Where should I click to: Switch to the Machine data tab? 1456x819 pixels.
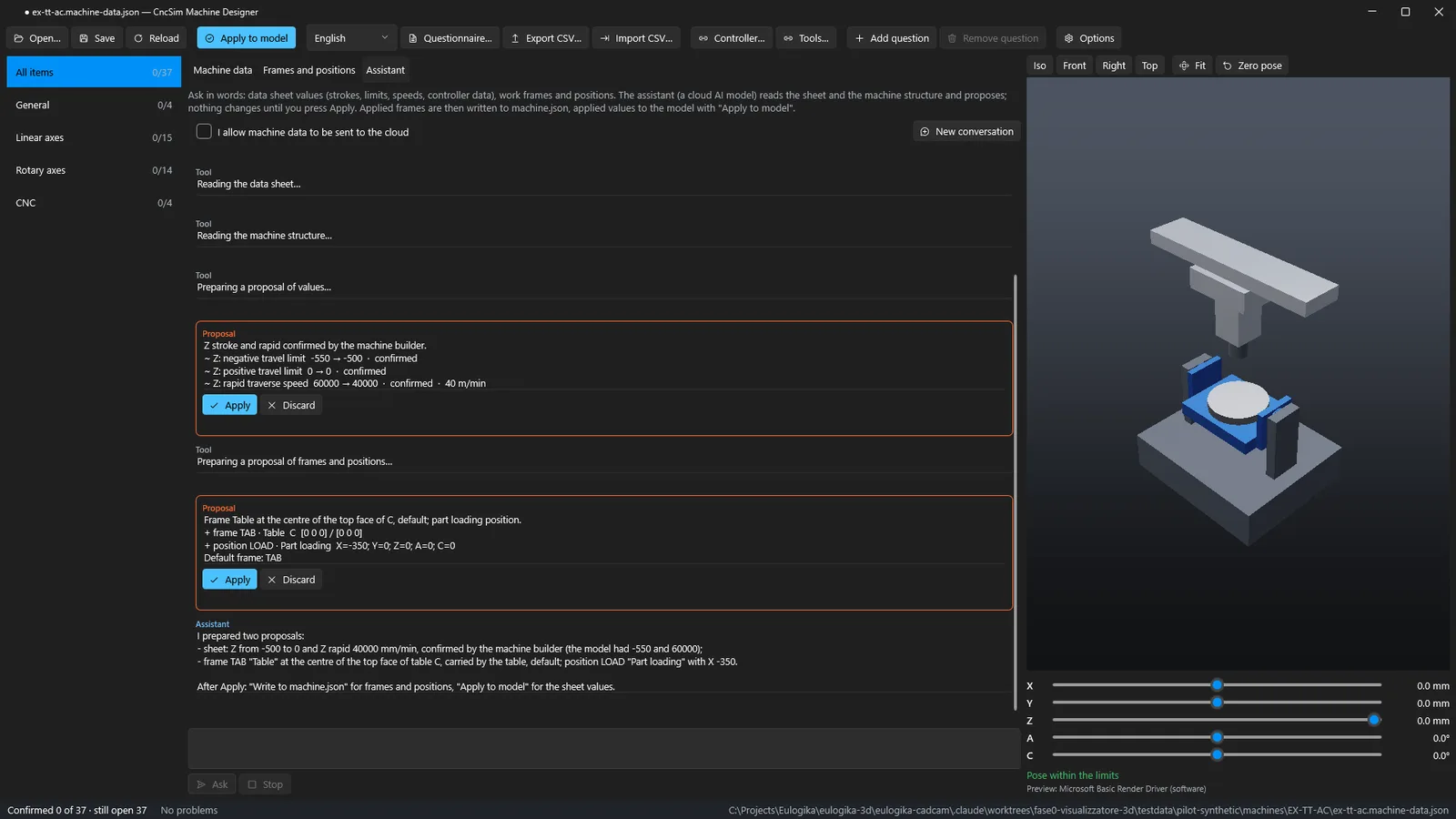pyautogui.click(x=222, y=70)
